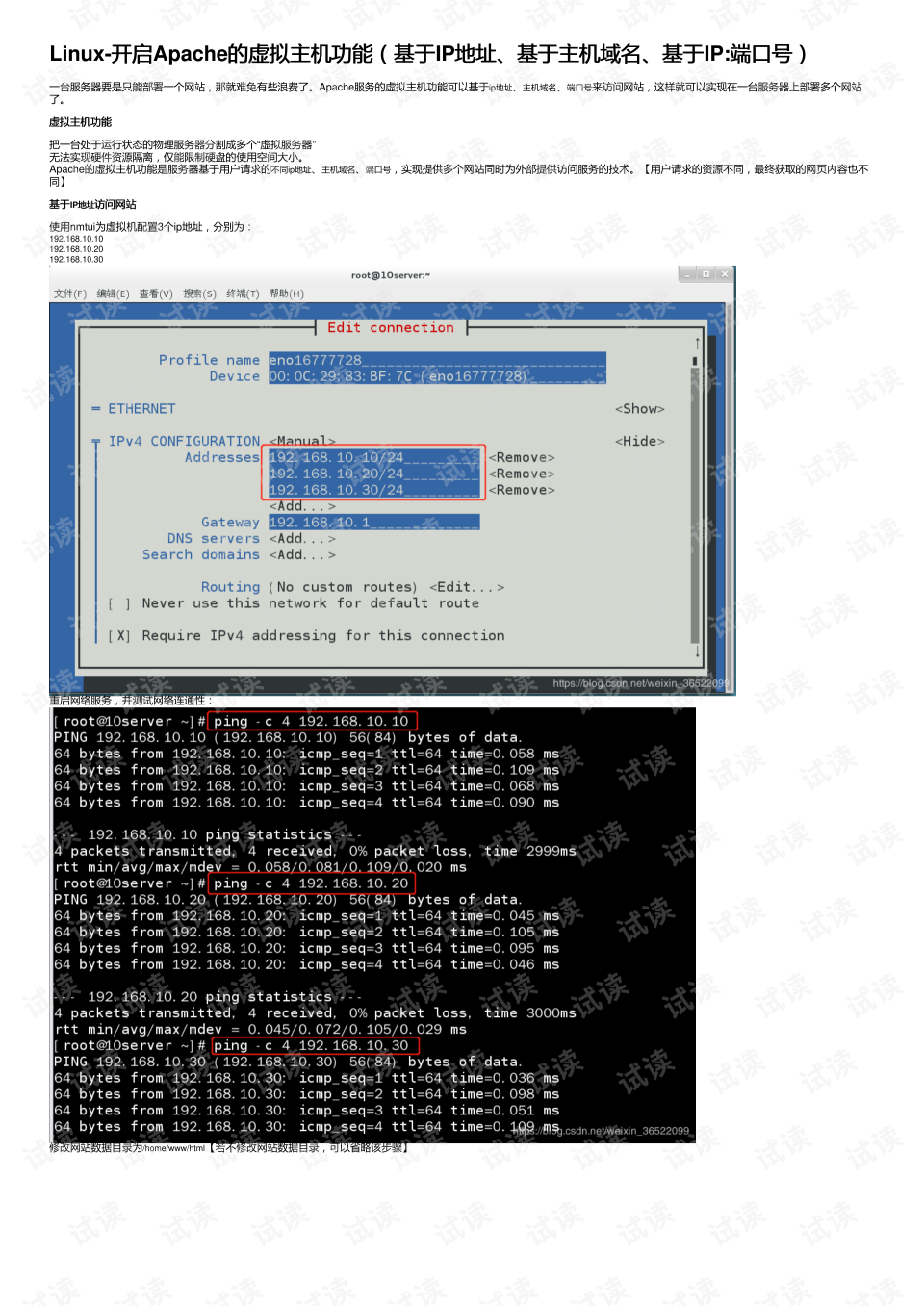This screenshot has height=1306, width=924.
Task: Minimize the root@10server terminal window
Action: point(687,274)
